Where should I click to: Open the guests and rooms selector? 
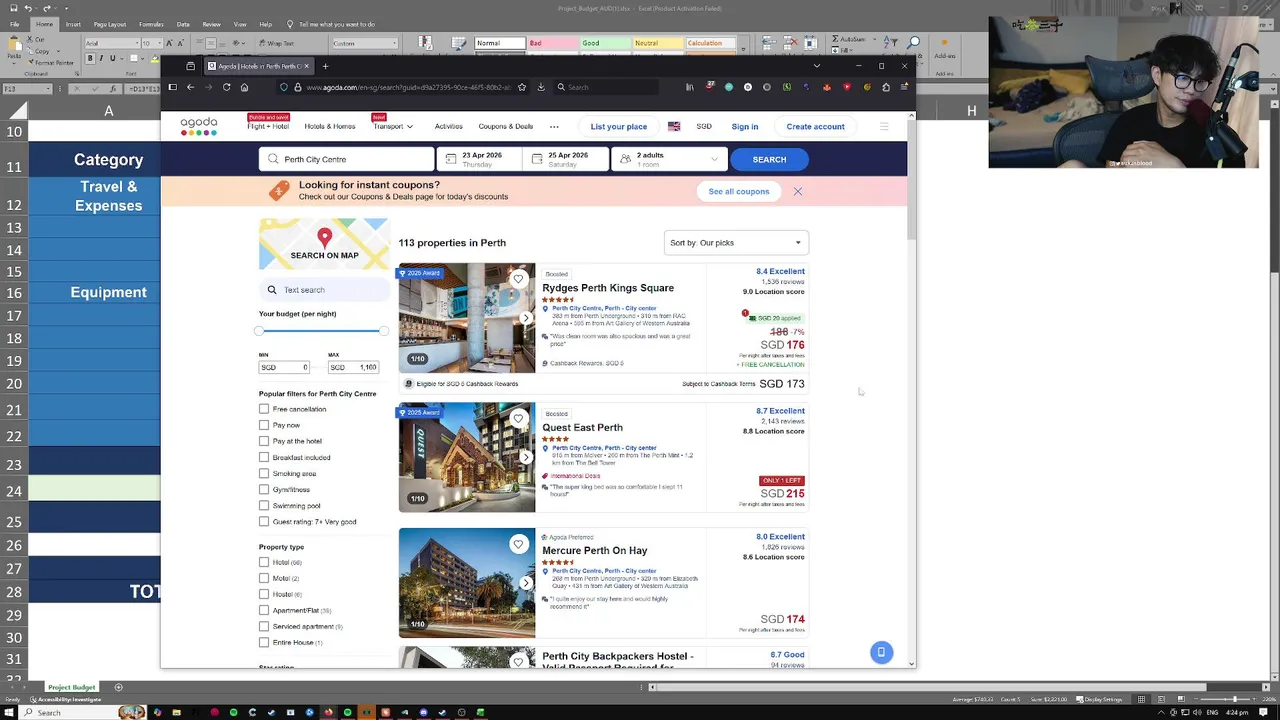[x=669, y=159]
